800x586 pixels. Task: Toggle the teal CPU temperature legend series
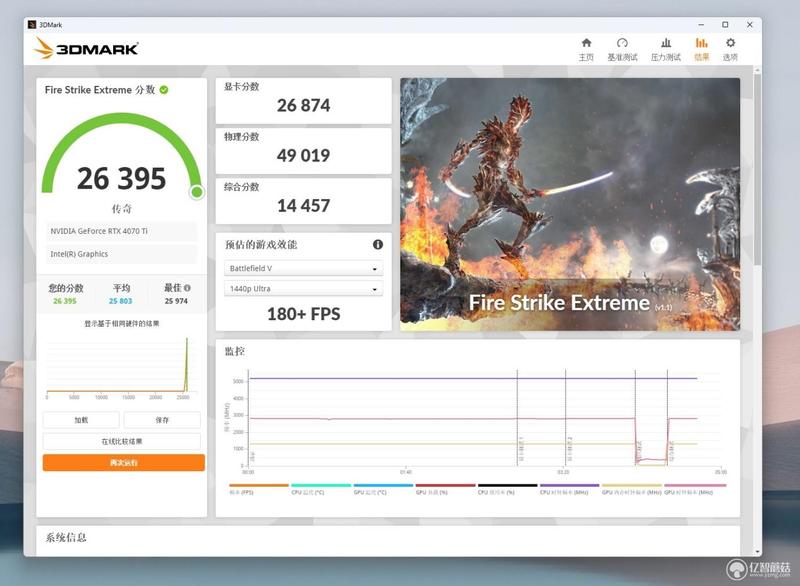(321, 489)
